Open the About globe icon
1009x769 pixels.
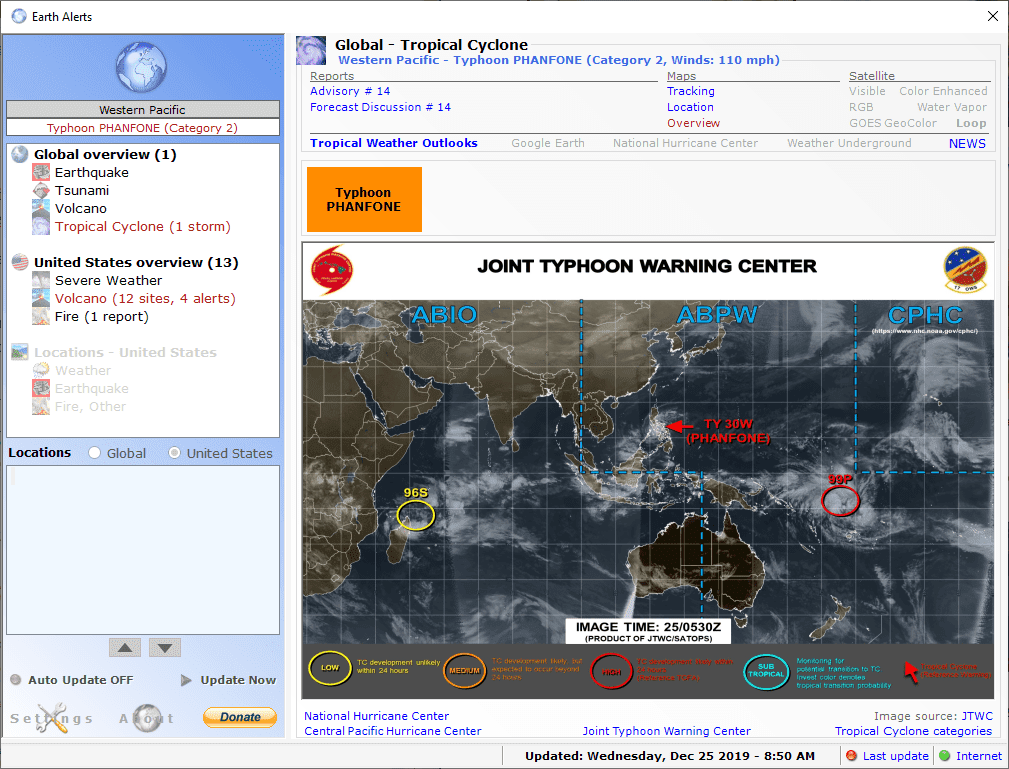coord(147,718)
